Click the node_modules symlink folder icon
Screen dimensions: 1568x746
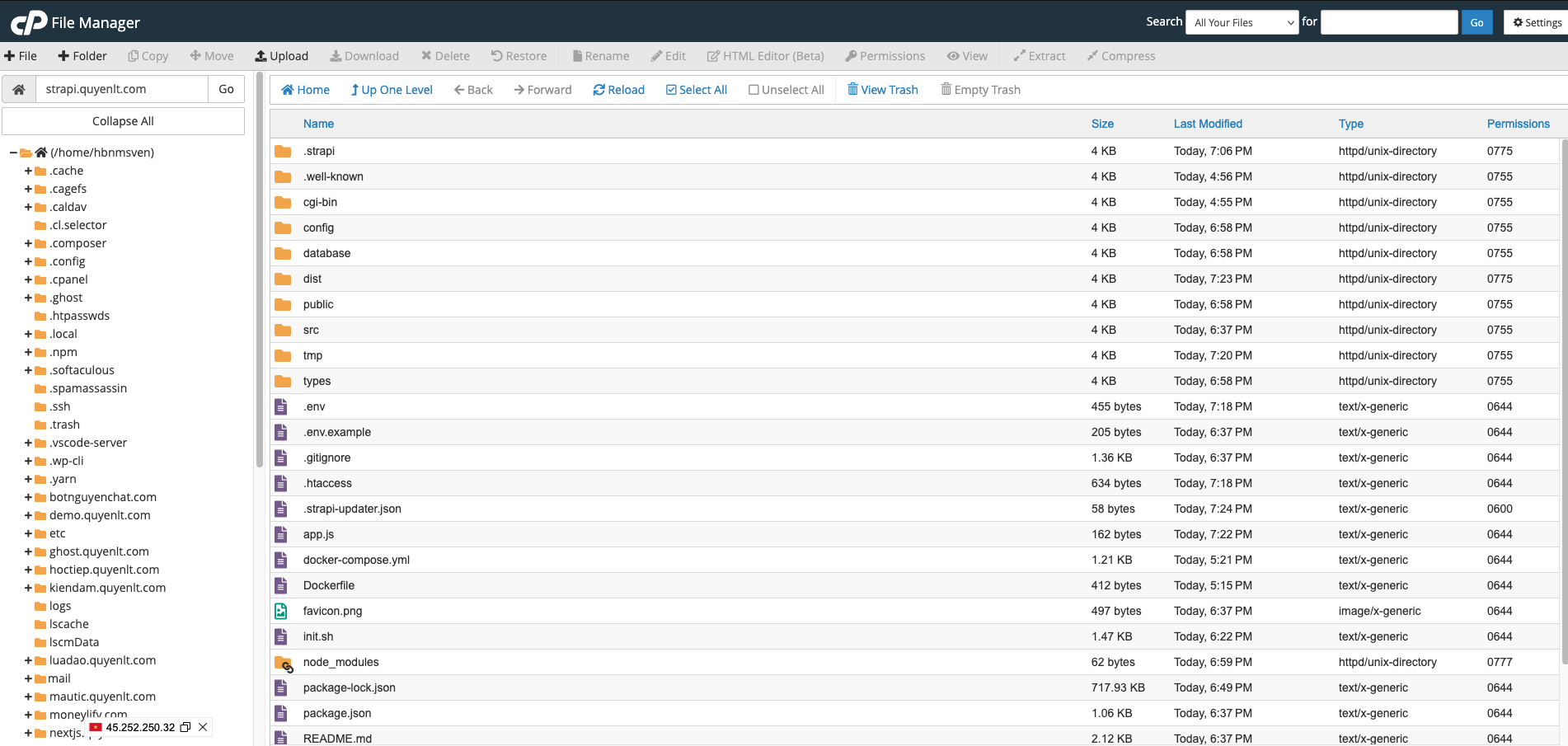(284, 663)
